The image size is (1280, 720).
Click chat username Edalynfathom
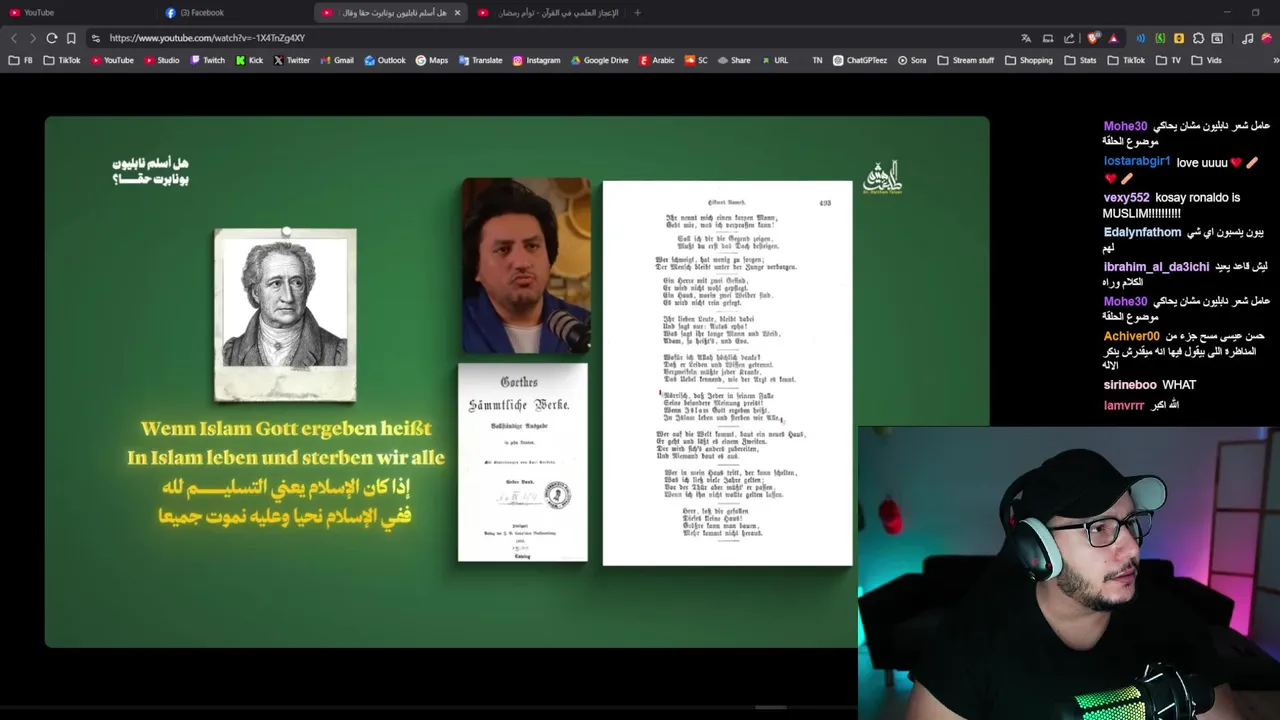click(1142, 232)
